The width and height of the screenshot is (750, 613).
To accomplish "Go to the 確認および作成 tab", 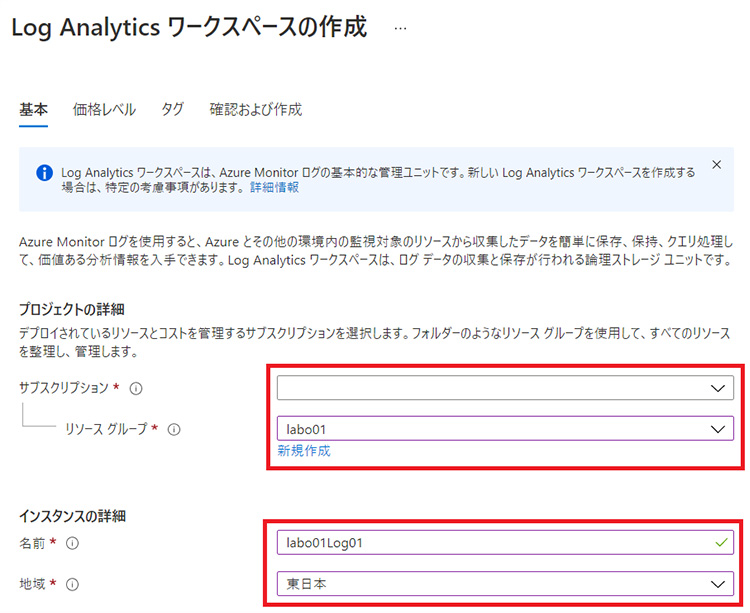I will pyautogui.click(x=255, y=110).
